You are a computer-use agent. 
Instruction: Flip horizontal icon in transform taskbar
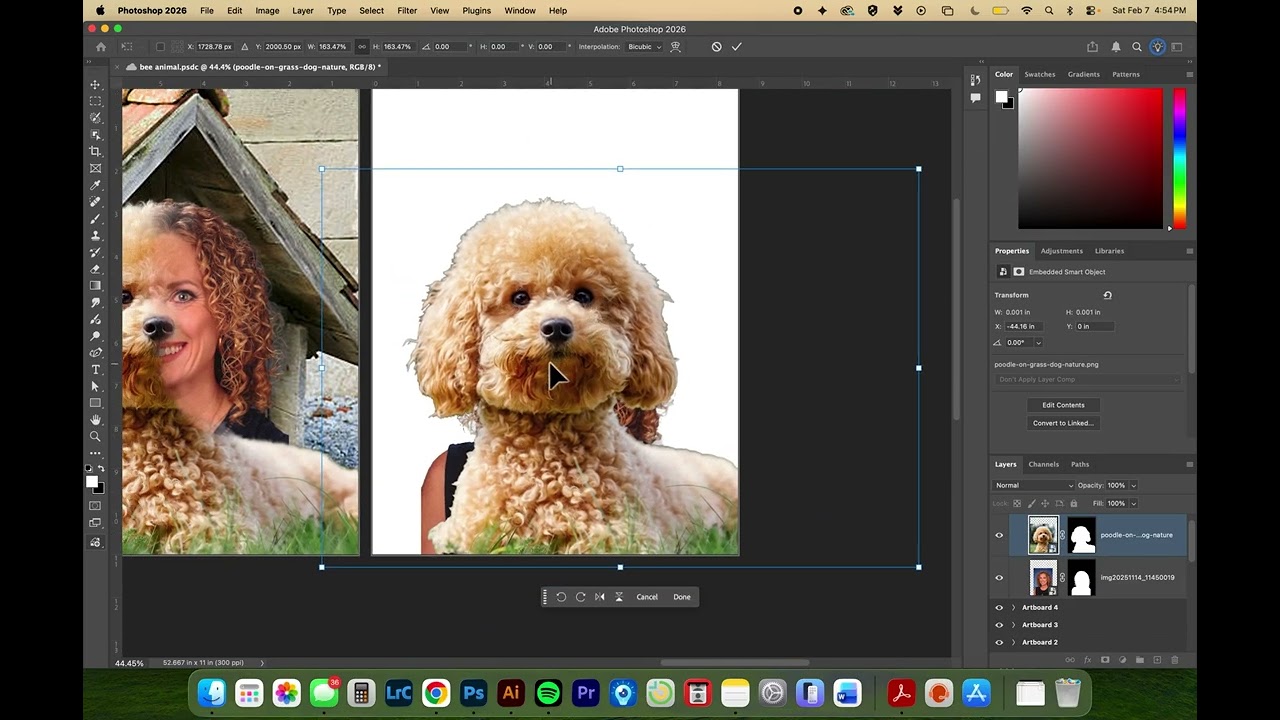point(600,597)
